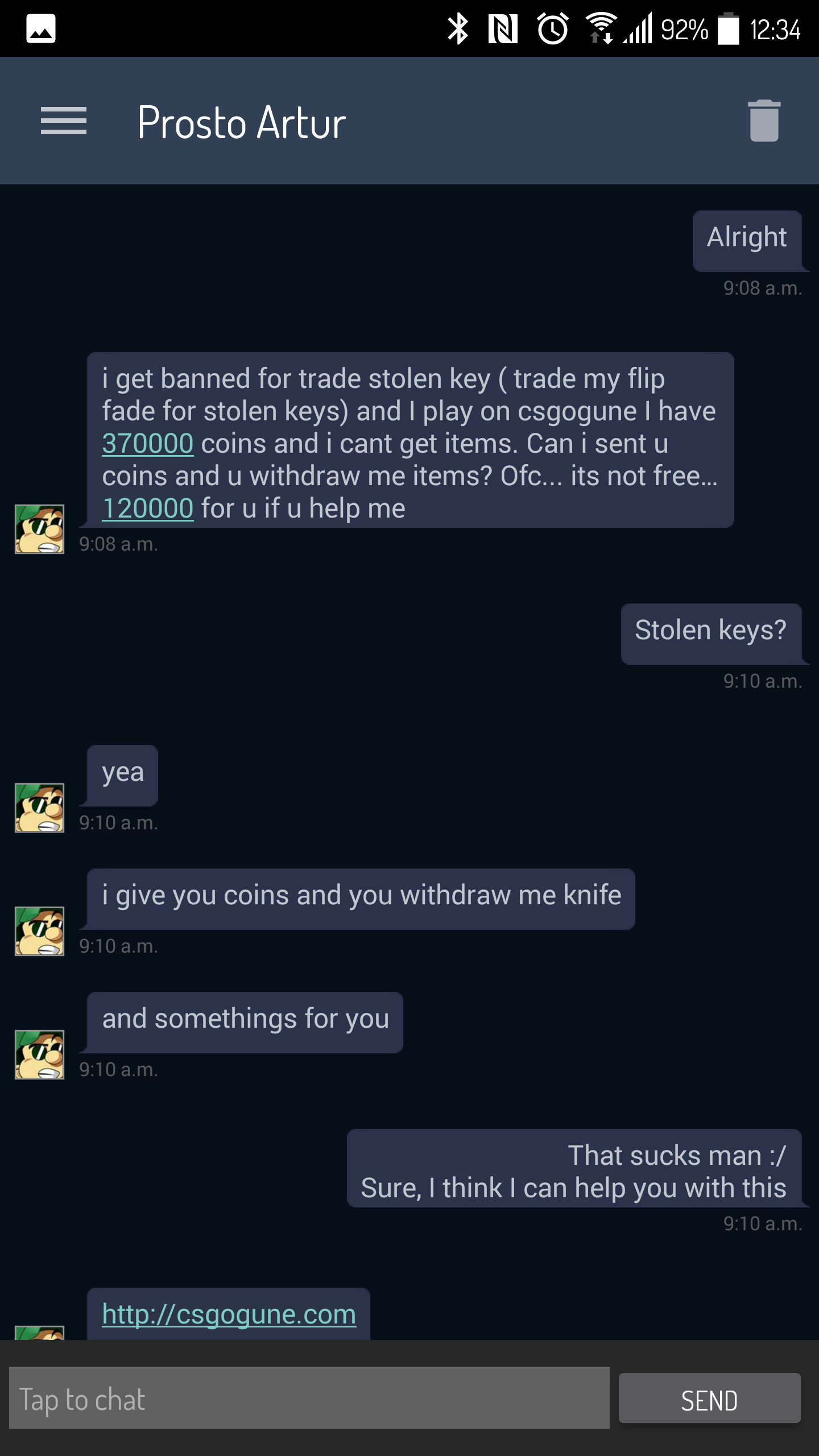Tap the 120000 linked number
Viewport: 819px width, 1456px height.
(148, 508)
